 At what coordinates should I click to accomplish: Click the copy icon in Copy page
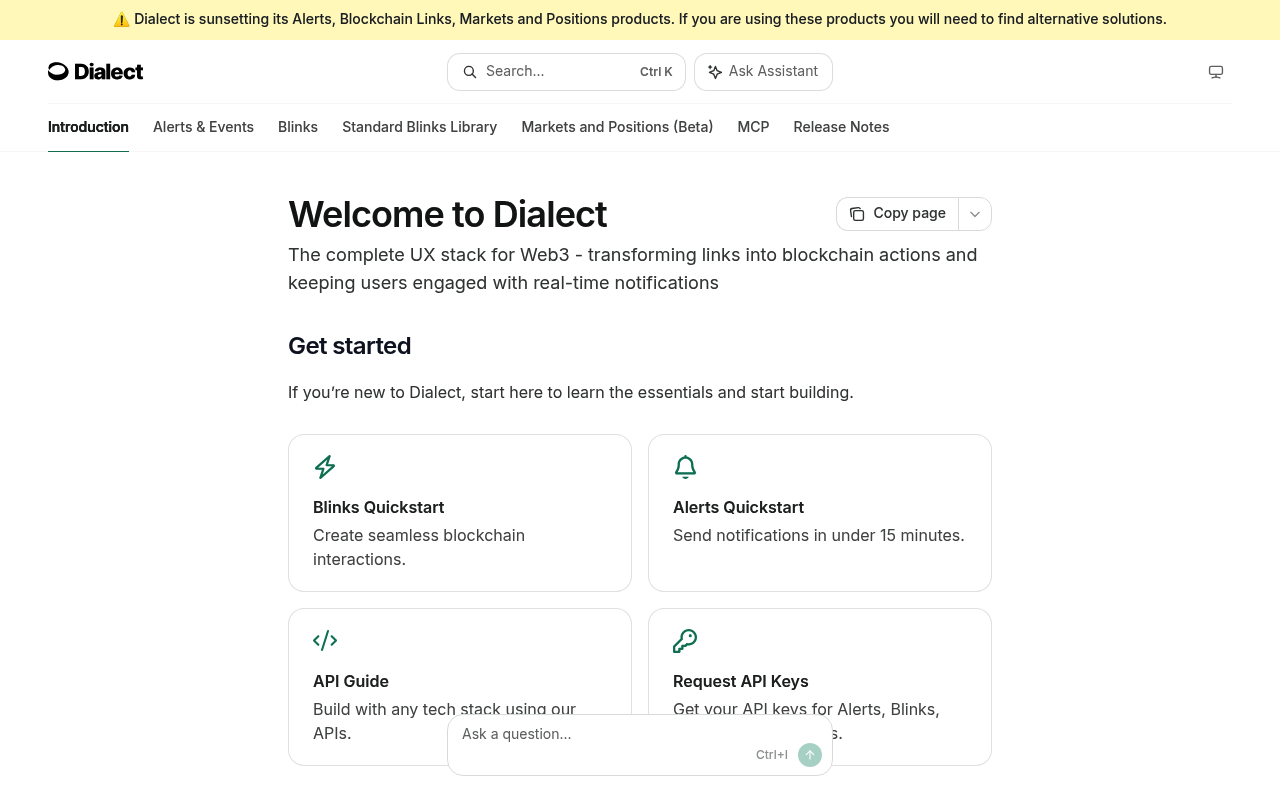point(857,214)
